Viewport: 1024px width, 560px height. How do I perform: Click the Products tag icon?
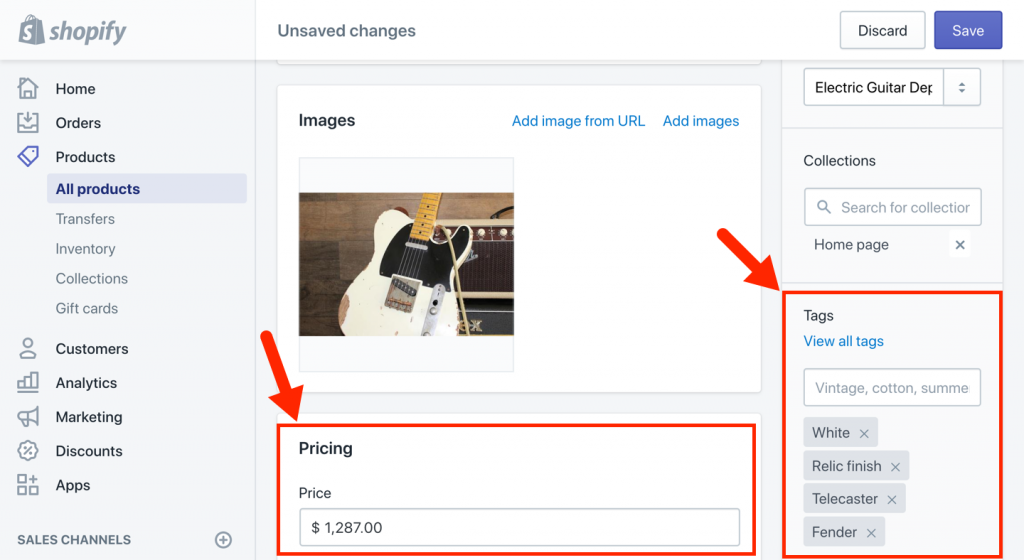tap(28, 157)
